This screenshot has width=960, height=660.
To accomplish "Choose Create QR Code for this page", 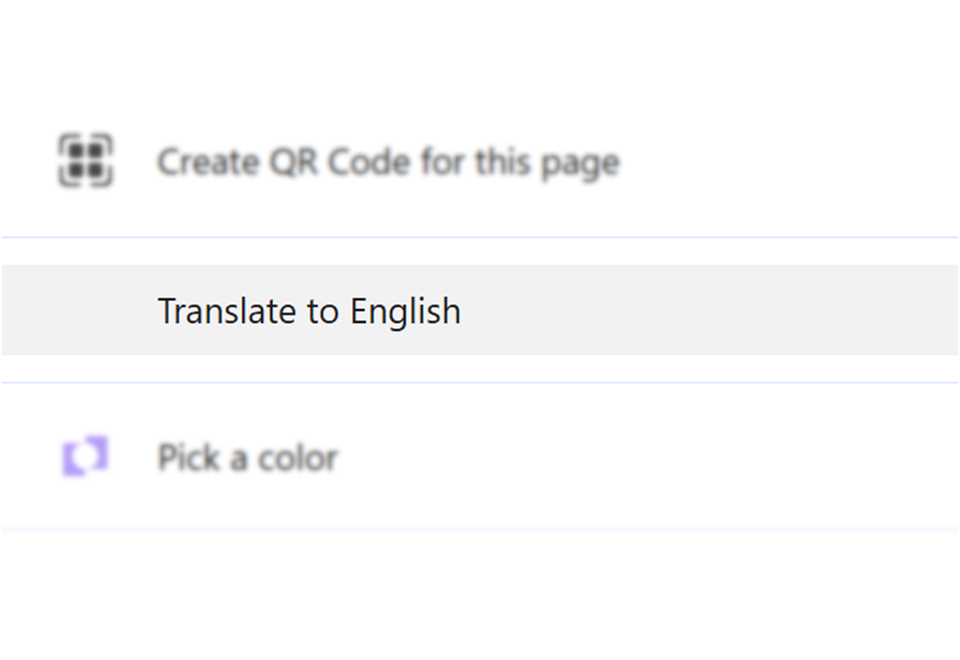I will coord(388,162).
